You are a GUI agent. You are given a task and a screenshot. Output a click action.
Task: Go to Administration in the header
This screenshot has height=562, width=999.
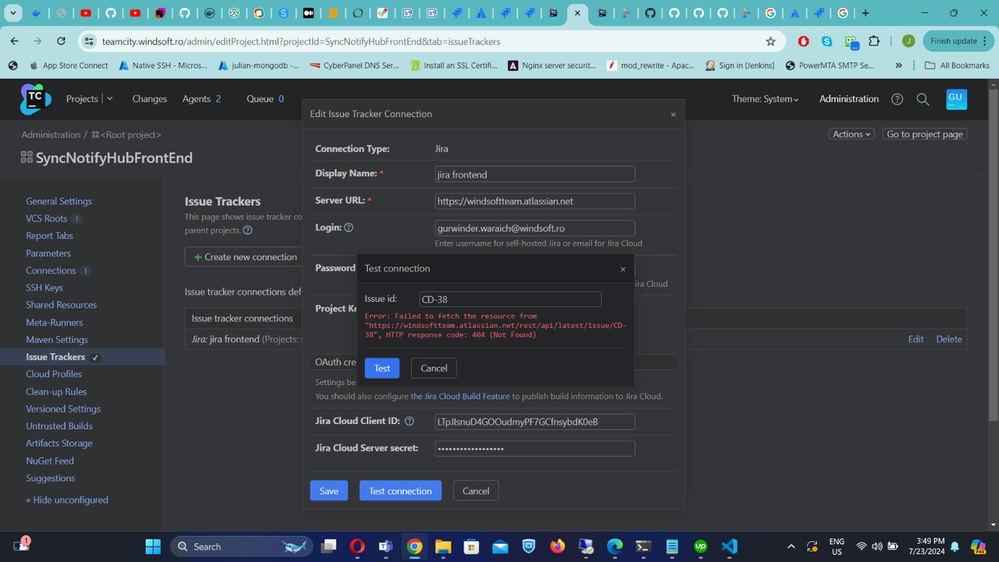tap(849, 99)
